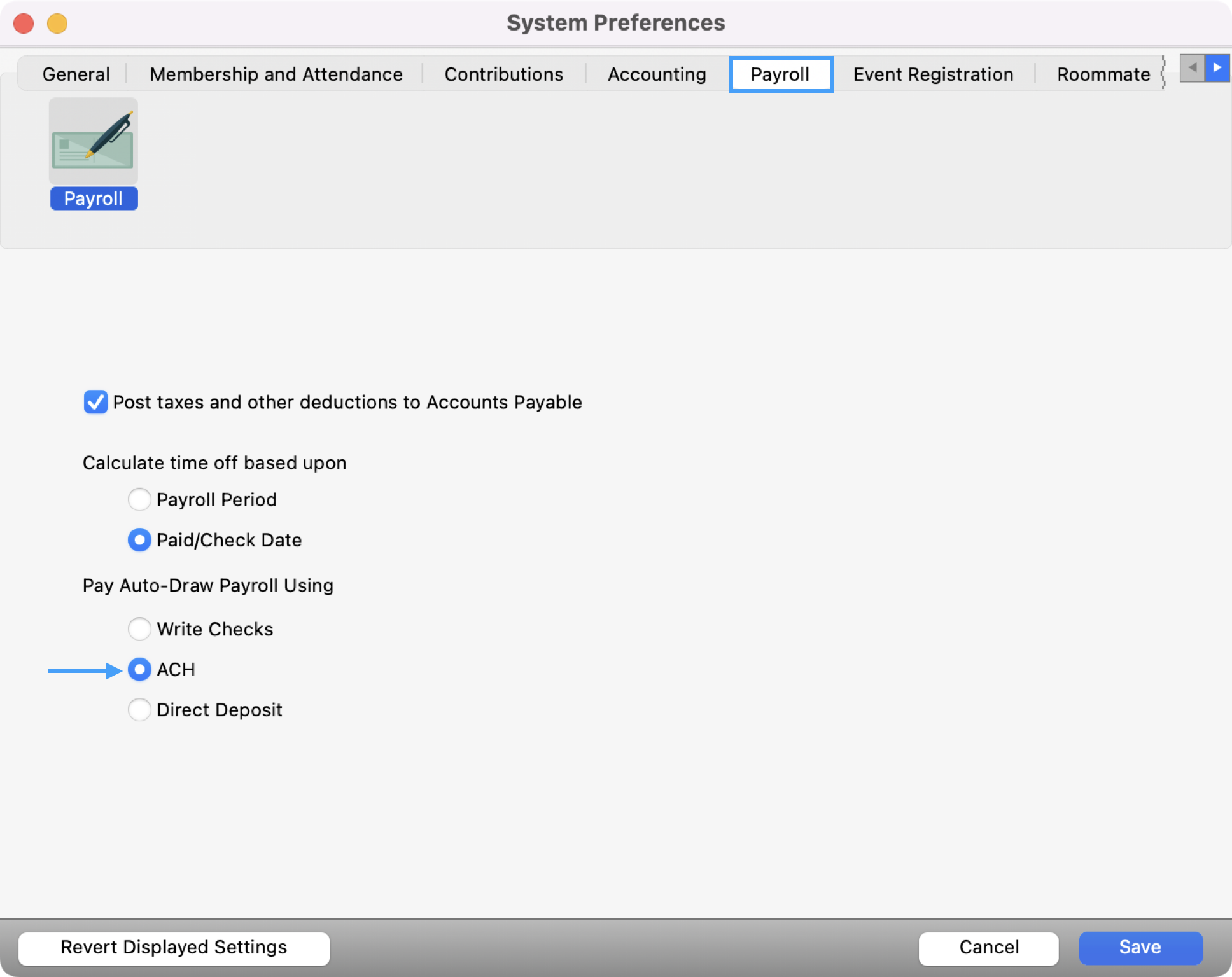1232x977 pixels.
Task: Open the Membership and Attendance tab
Action: click(276, 74)
